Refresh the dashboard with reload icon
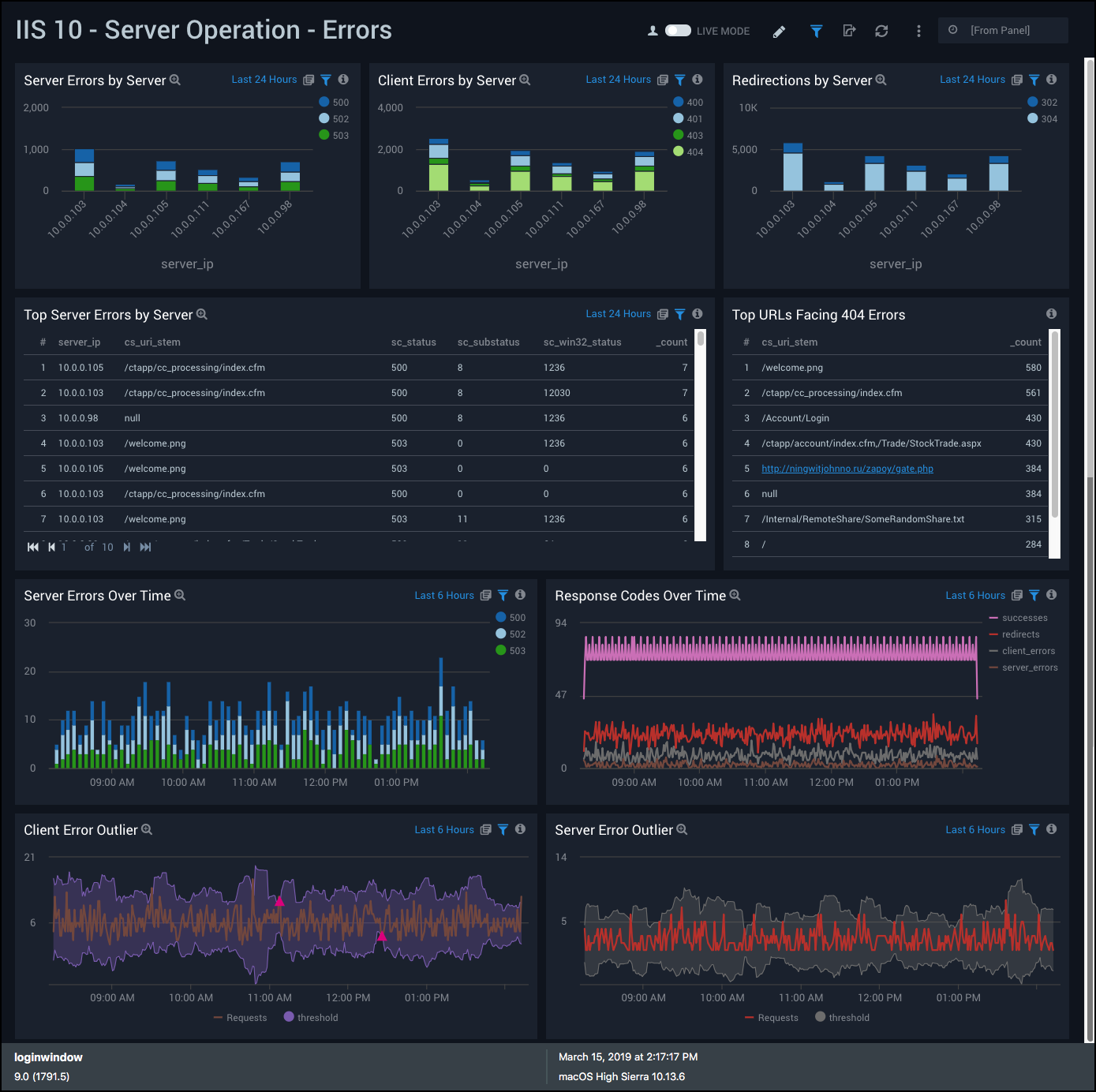The image size is (1096, 1092). [x=881, y=31]
